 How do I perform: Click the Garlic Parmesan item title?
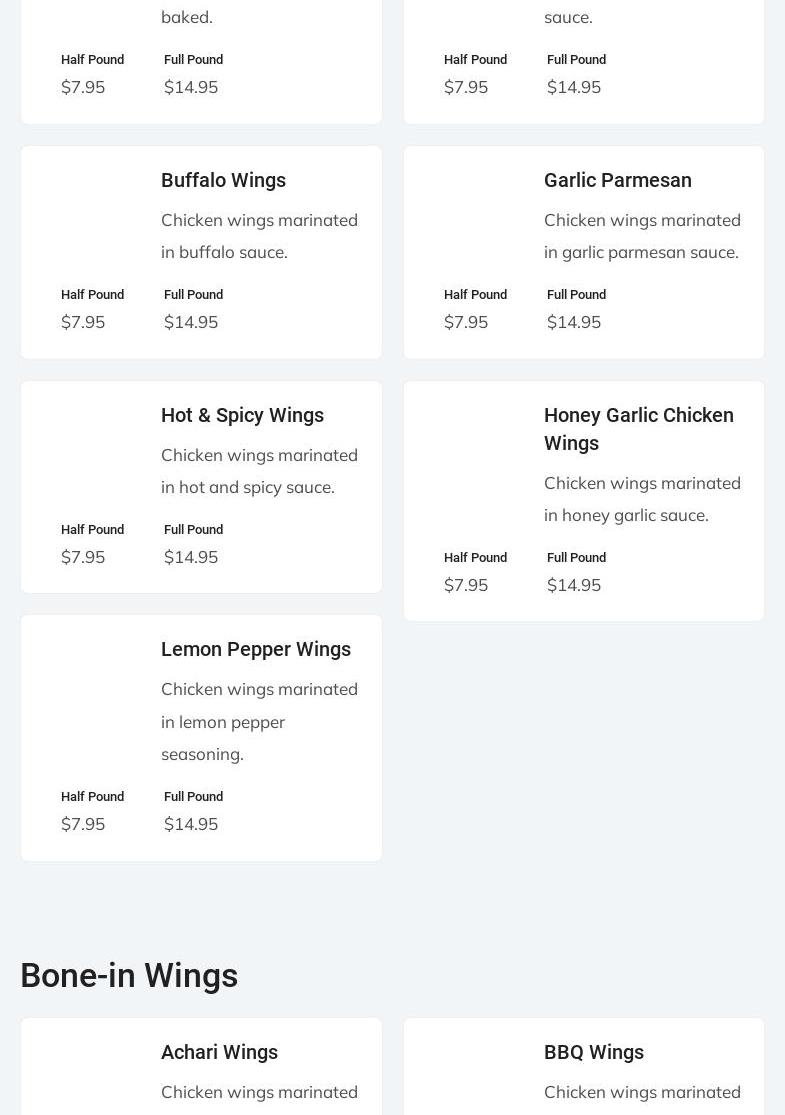(617, 180)
